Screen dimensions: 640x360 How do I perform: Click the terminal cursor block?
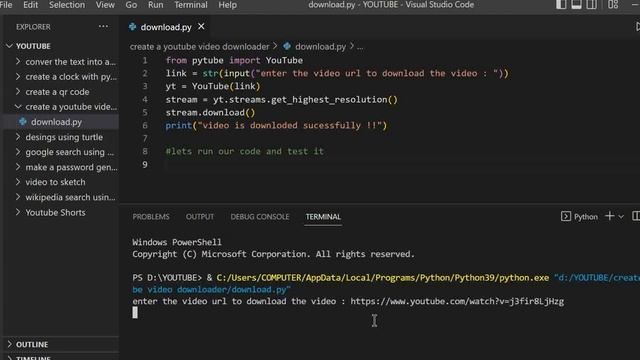pos(135,313)
